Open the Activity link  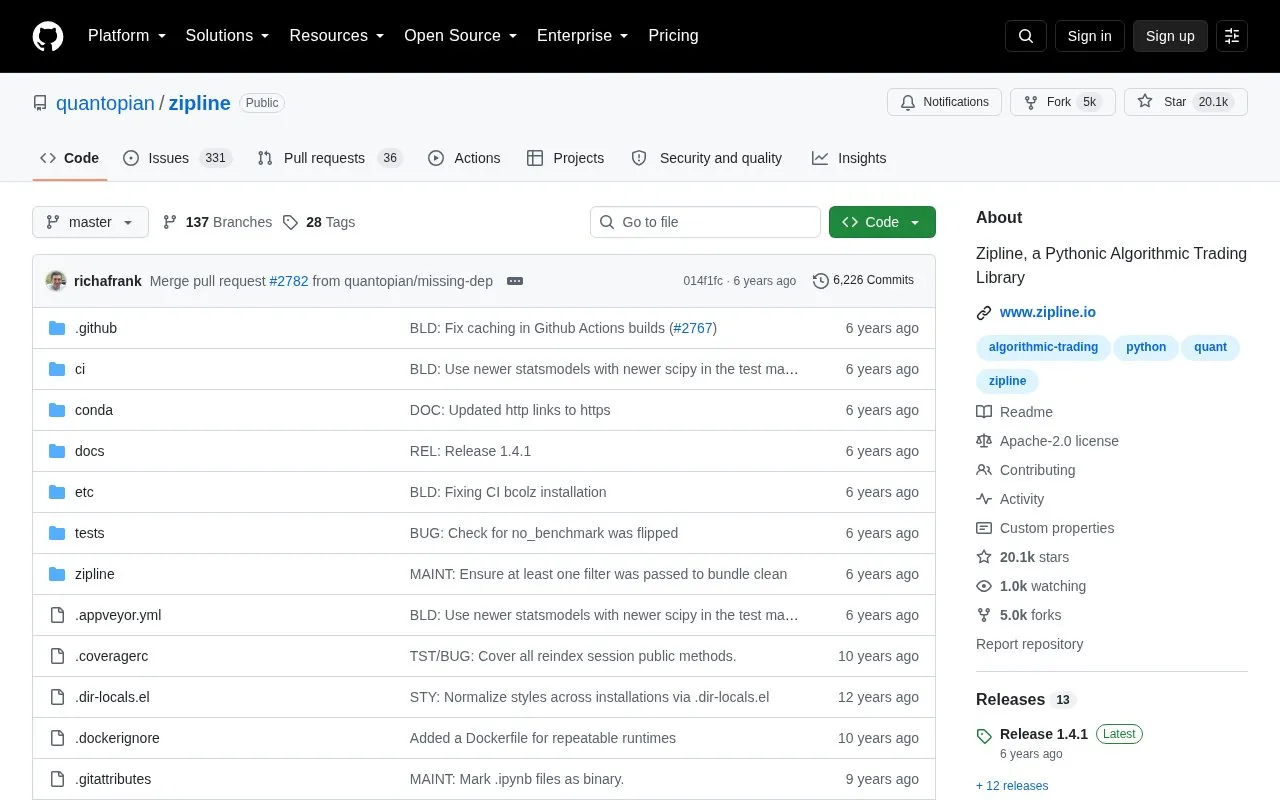1010,499
